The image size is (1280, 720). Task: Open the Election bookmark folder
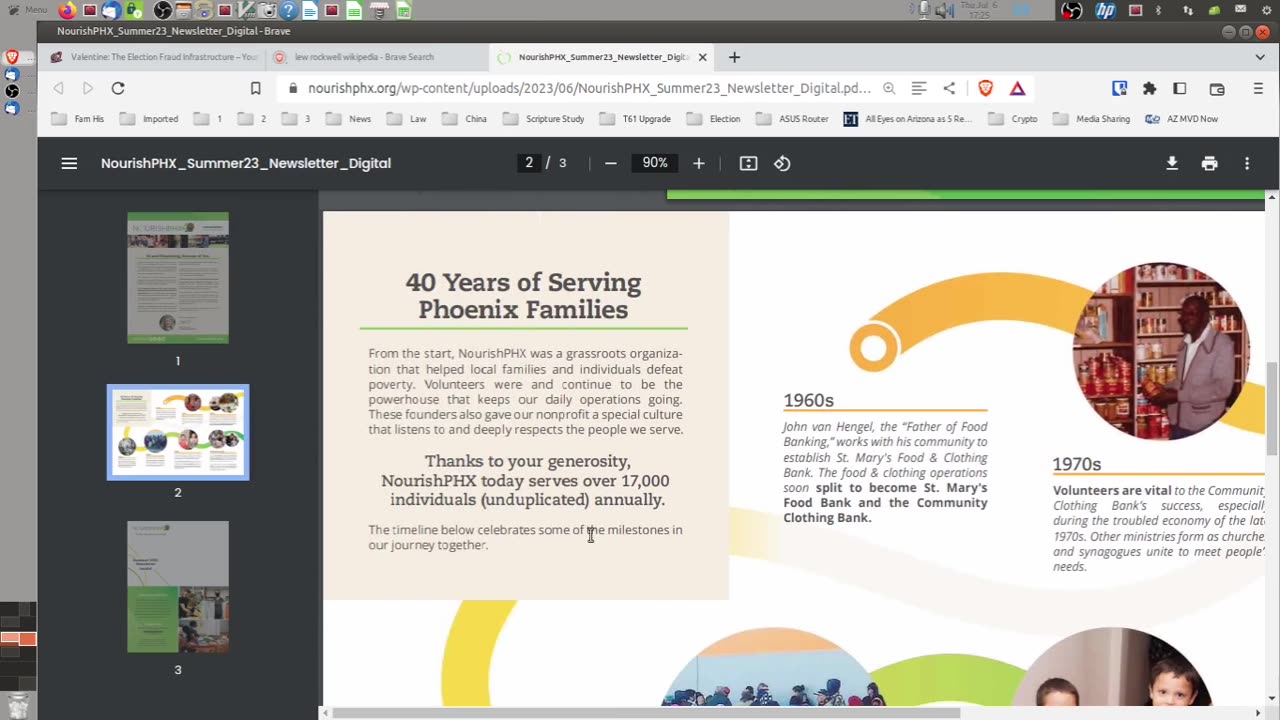click(x=714, y=119)
